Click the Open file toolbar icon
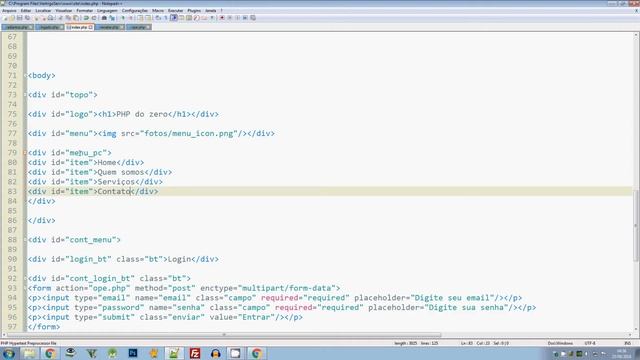Image resolution: width=640 pixels, height=360 pixels. click(12, 18)
